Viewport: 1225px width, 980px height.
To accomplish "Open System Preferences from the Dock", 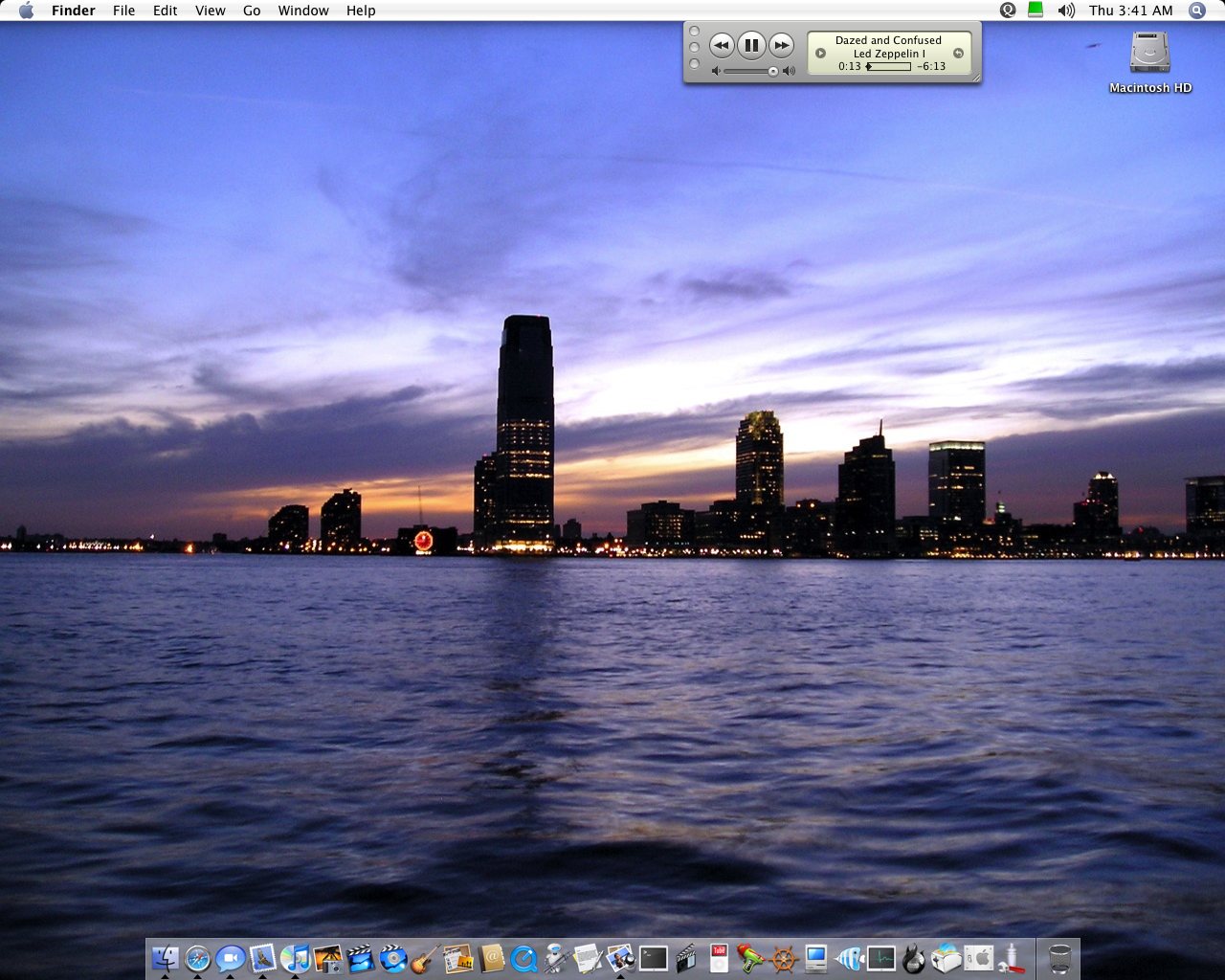I will [978, 958].
